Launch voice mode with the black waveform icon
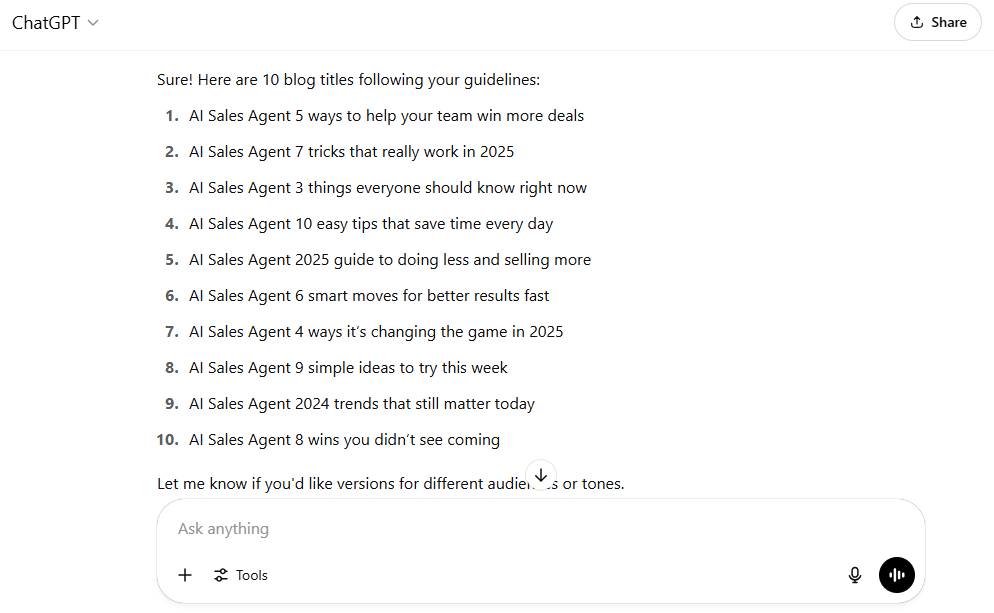 coord(897,575)
